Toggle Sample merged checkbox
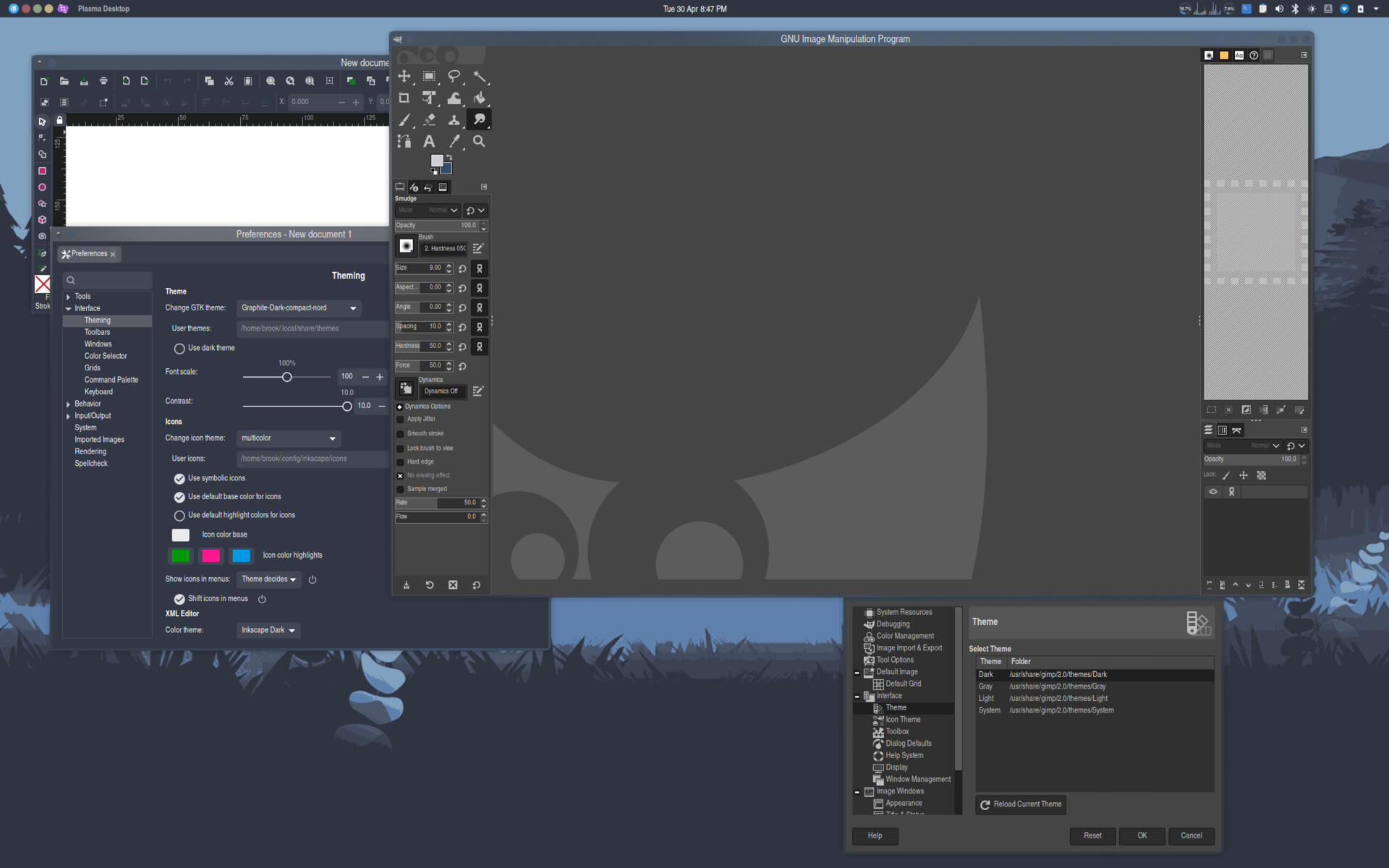Viewport: 1389px width, 868px height. [400, 490]
